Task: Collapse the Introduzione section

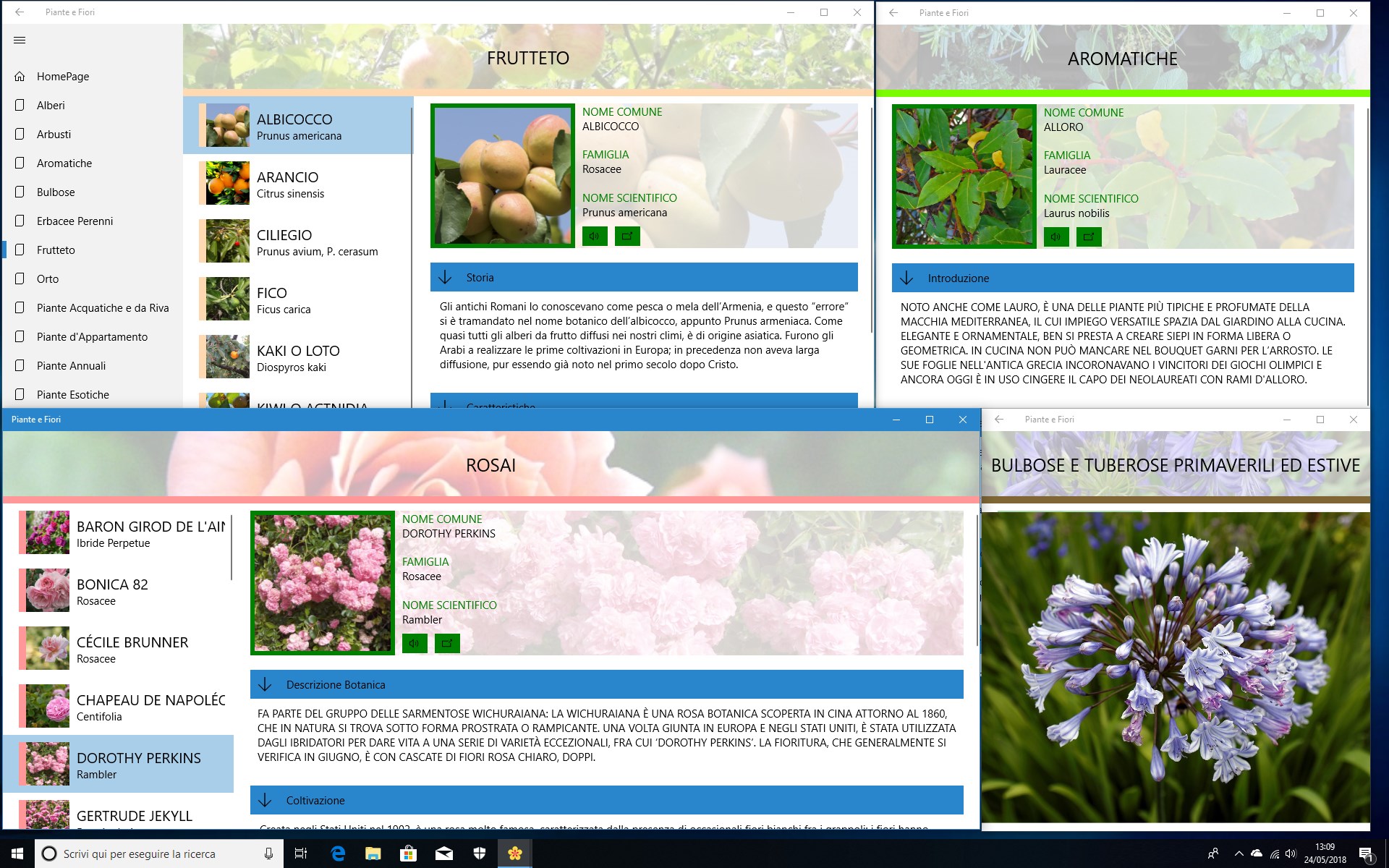Action: point(907,278)
